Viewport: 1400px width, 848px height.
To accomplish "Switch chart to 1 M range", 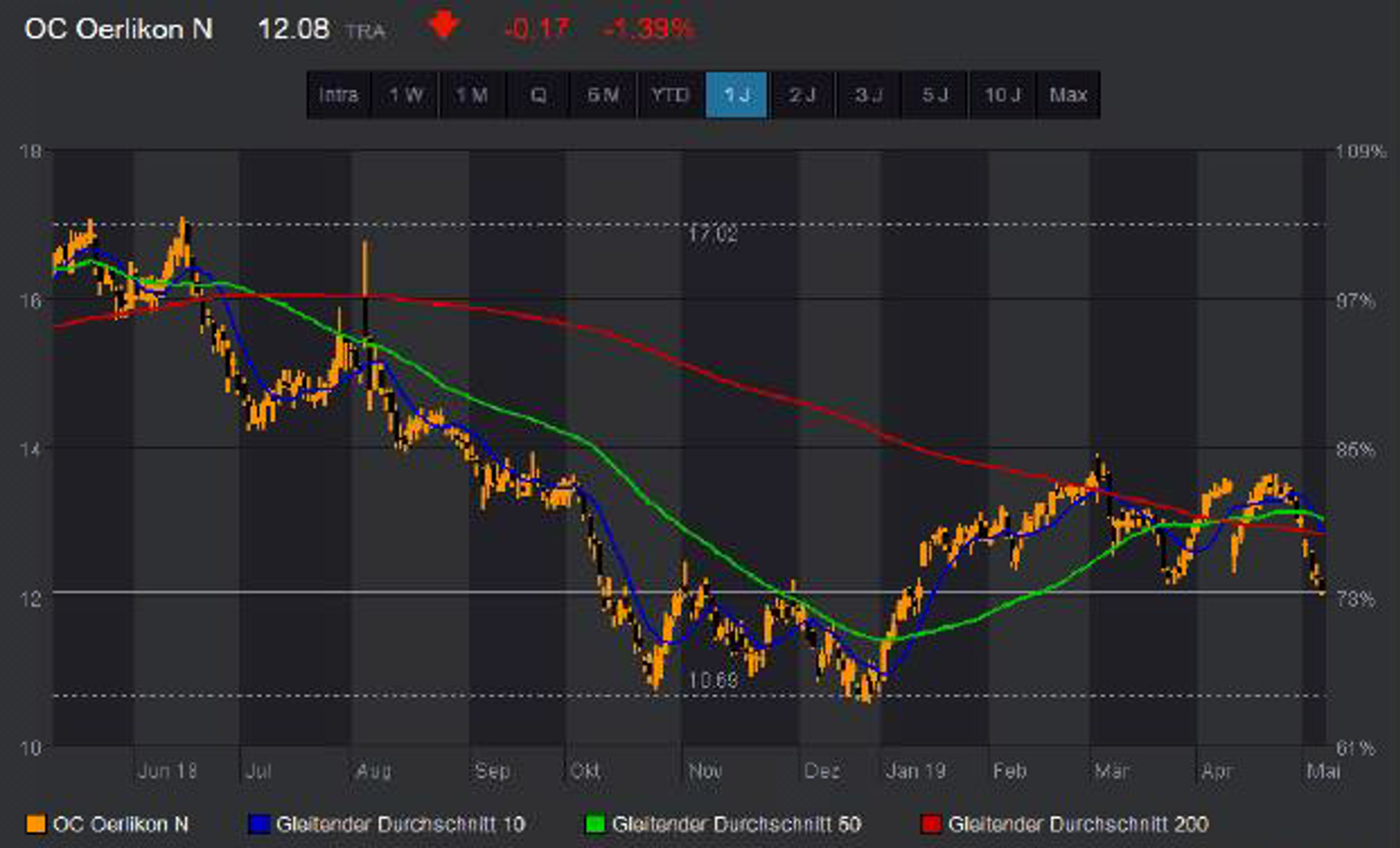I will click(x=472, y=95).
